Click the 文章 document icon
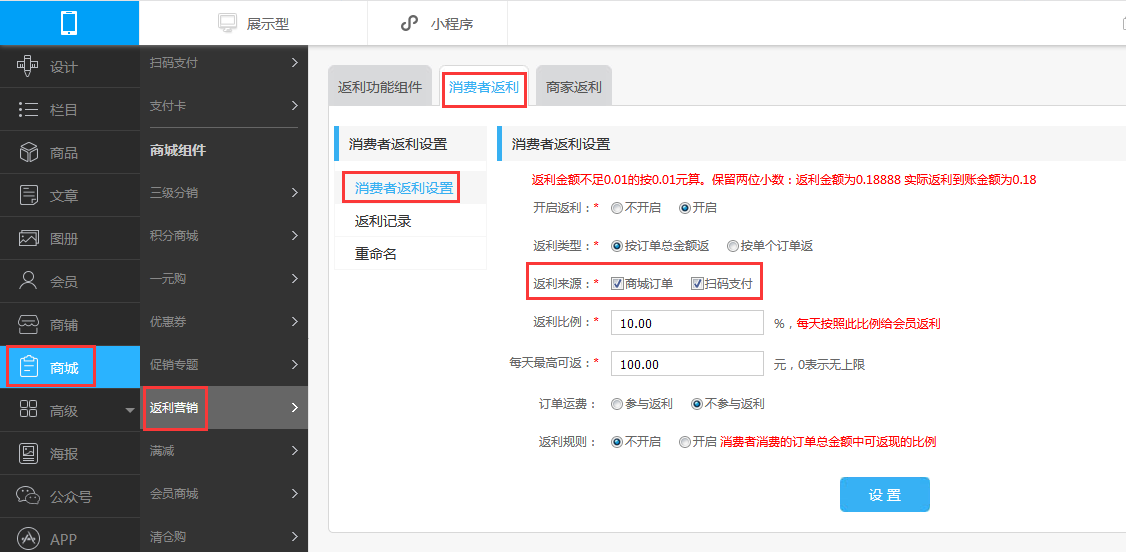Viewport: 1126px width, 552px height. pyautogui.click(x=27, y=195)
